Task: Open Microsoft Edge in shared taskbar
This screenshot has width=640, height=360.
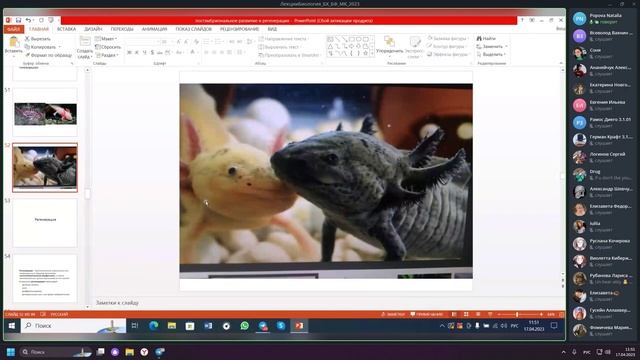Action: (153, 326)
